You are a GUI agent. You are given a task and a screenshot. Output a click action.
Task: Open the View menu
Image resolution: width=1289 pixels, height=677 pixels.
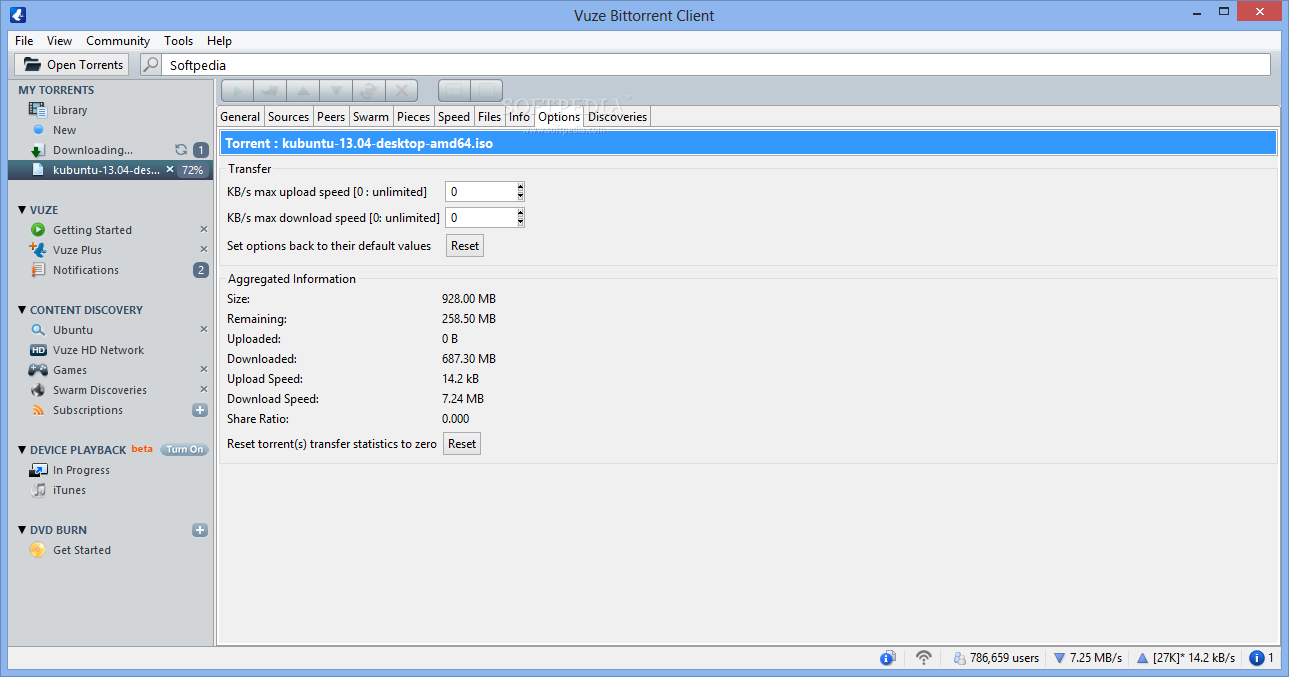(x=60, y=41)
